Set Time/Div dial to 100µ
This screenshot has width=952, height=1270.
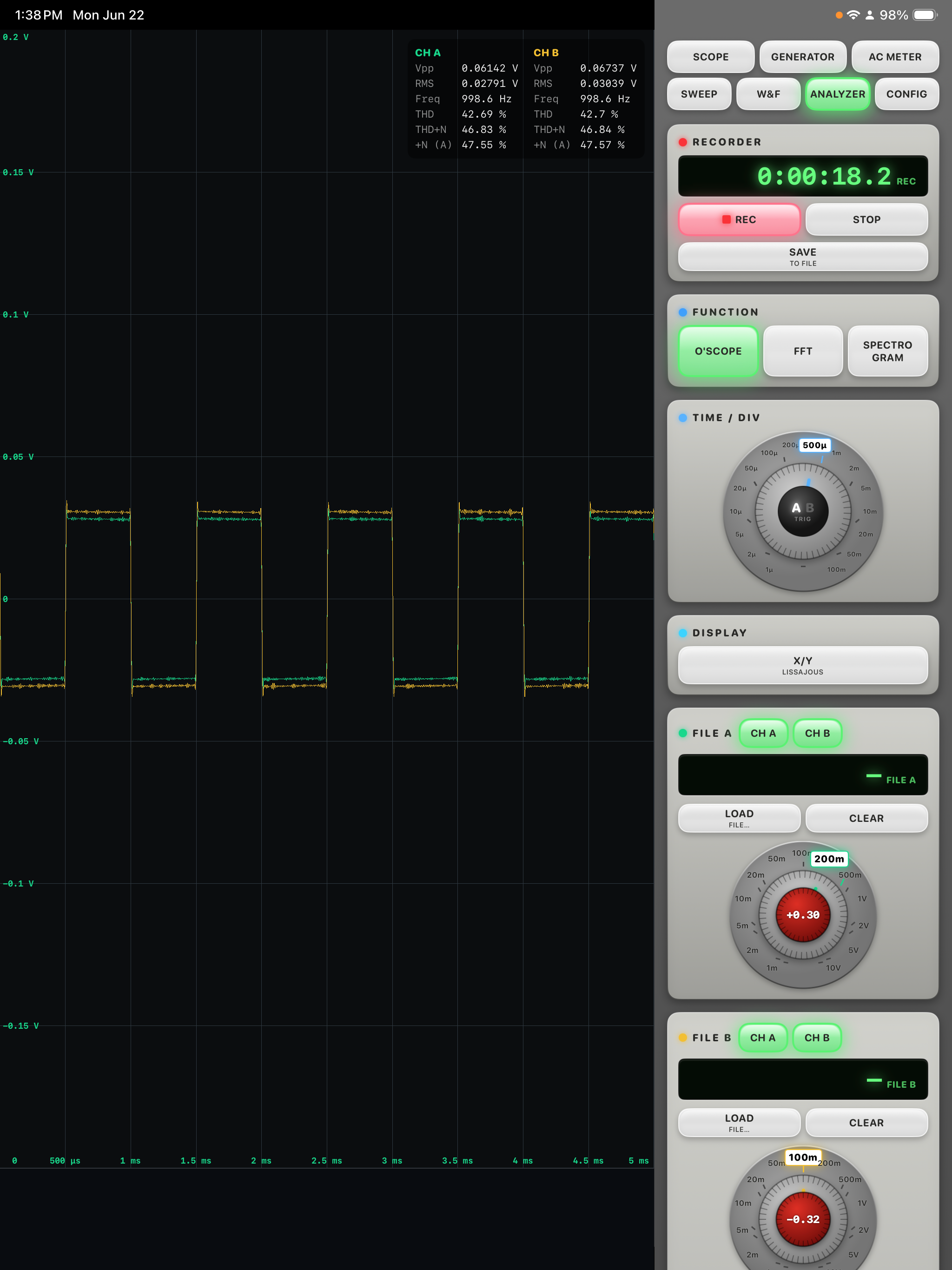[x=769, y=453]
